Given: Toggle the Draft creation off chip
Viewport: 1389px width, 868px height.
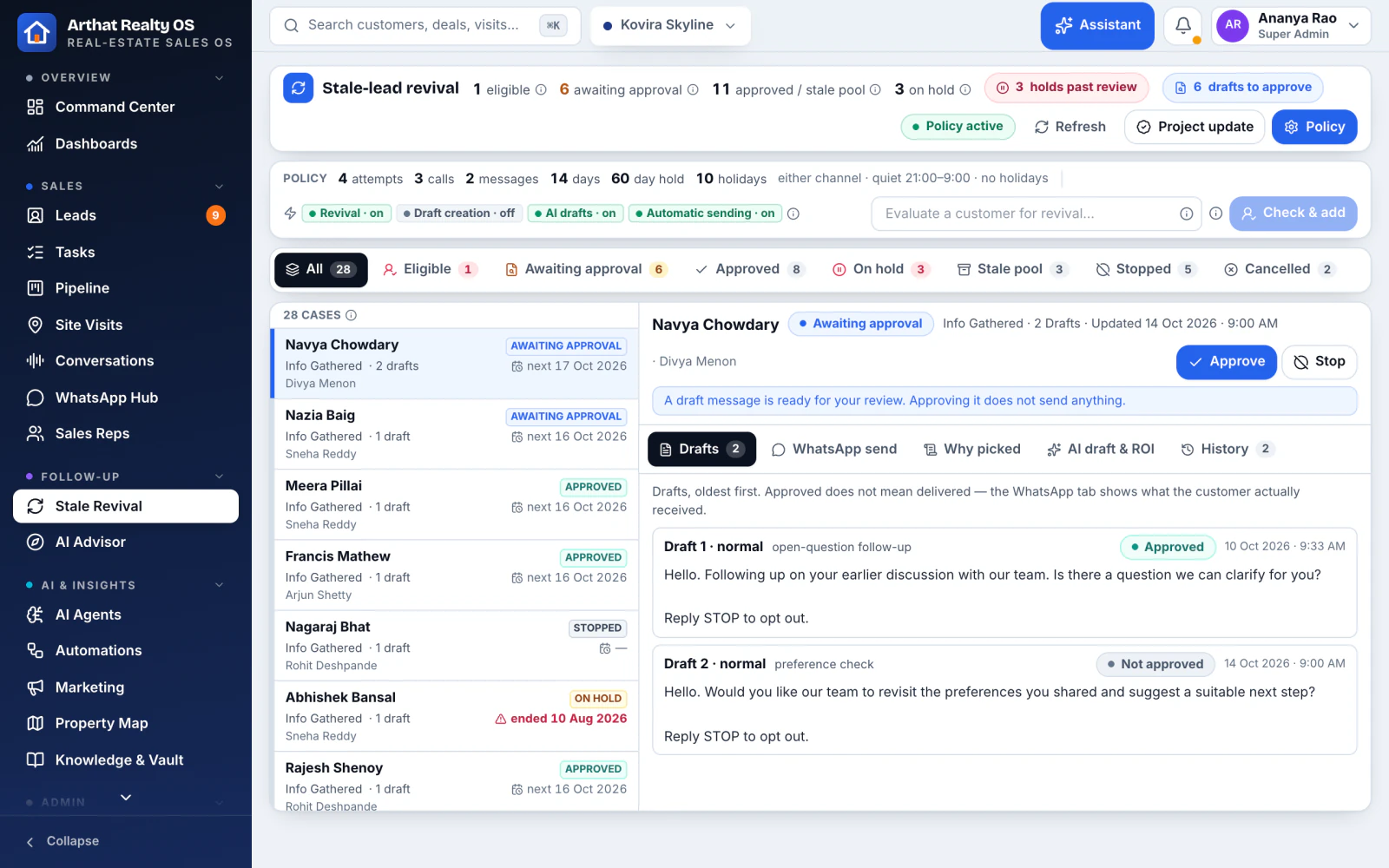Looking at the screenshot, I should (x=458, y=214).
